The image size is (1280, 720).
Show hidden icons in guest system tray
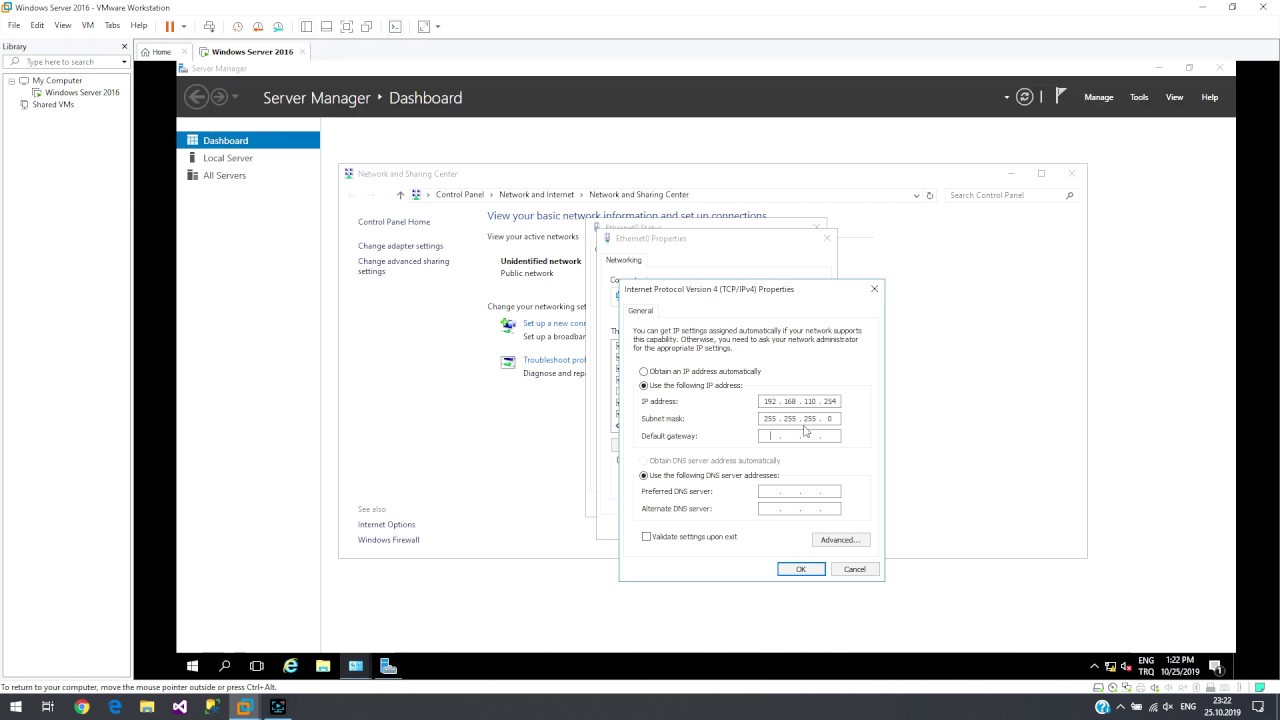(x=1094, y=666)
